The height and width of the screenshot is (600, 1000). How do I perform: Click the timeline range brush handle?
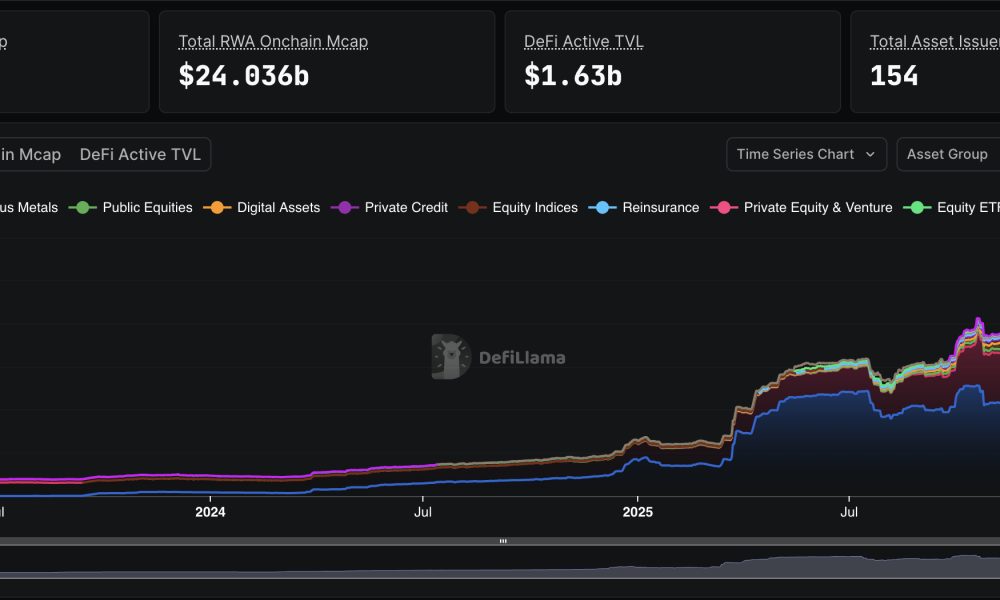pos(503,540)
